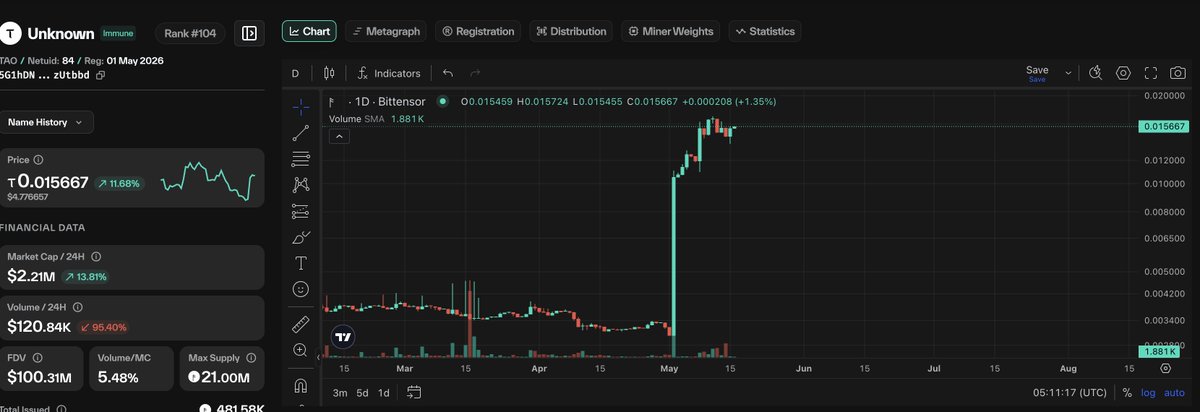Screen dimensions: 1200x412
Task: Copy the 5G1hDN...zUtbbd address
Action: [x=100, y=75]
